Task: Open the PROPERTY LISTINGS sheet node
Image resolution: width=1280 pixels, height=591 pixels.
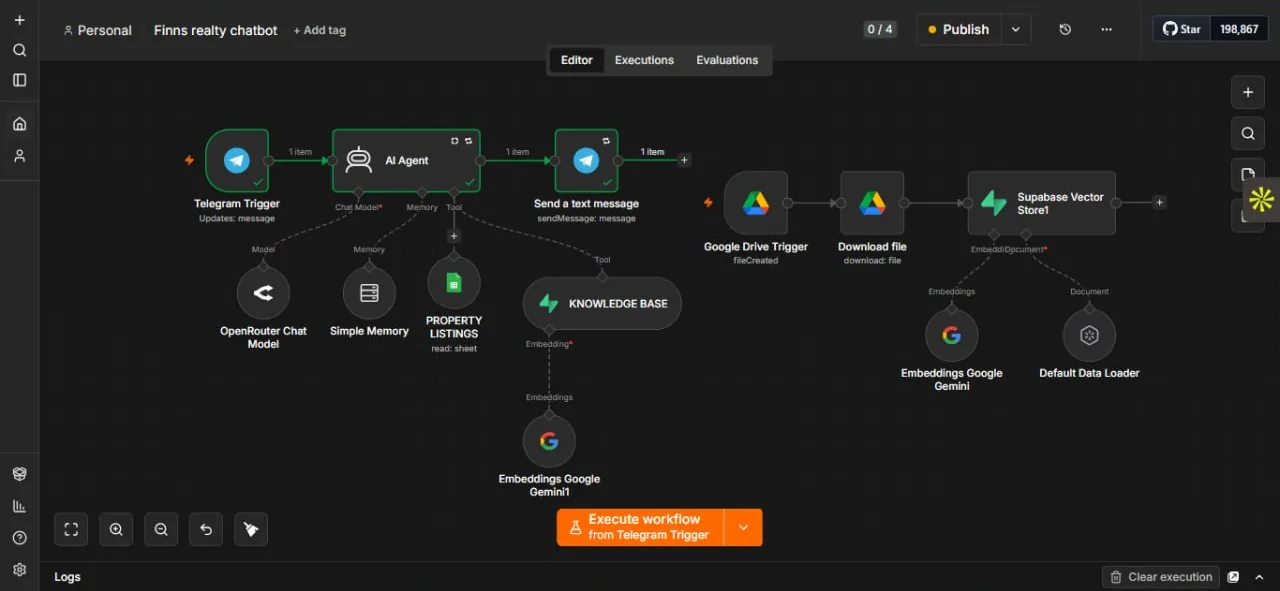Action: coord(453,283)
